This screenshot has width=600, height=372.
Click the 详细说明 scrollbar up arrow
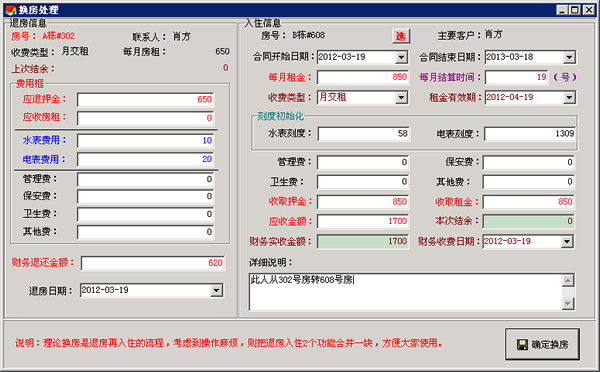tap(568, 281)
